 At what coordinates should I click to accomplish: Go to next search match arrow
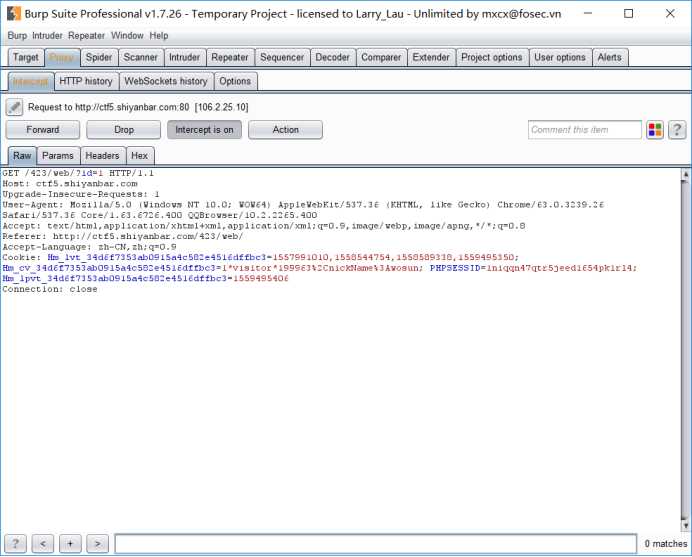coord(98,543)
